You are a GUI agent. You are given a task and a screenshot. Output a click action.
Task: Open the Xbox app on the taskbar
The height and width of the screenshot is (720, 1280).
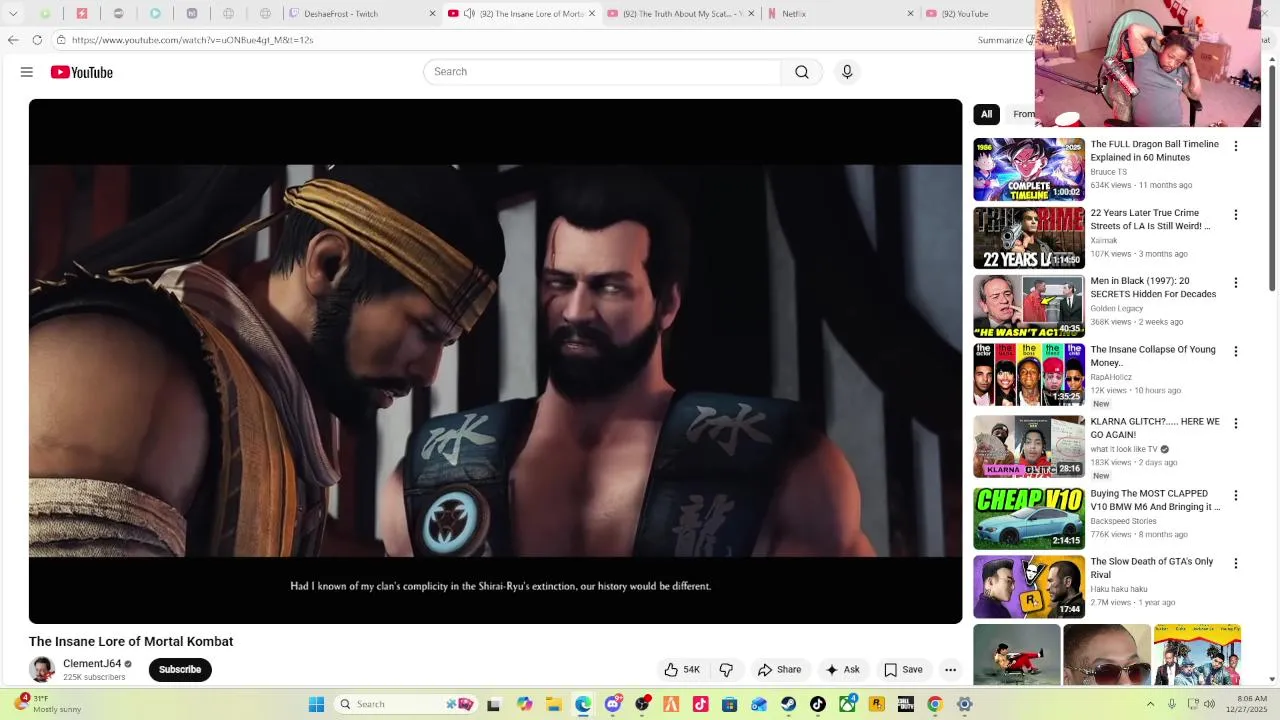point(847,704)
